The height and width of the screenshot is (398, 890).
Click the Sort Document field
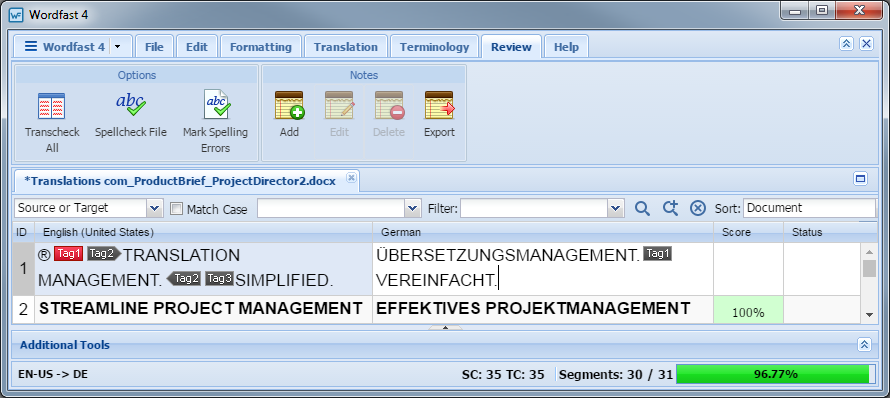click(x=809, y=208)
